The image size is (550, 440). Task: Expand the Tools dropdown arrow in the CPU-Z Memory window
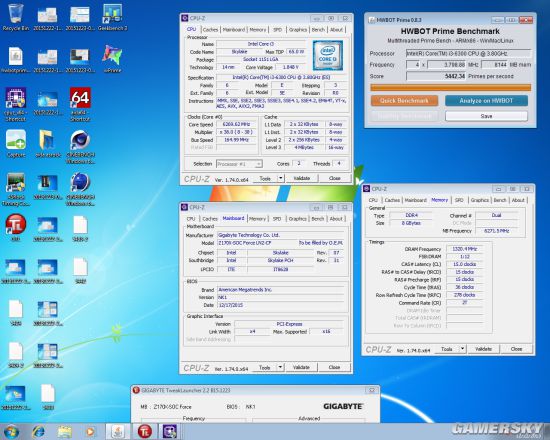click(x=463, y=349)
